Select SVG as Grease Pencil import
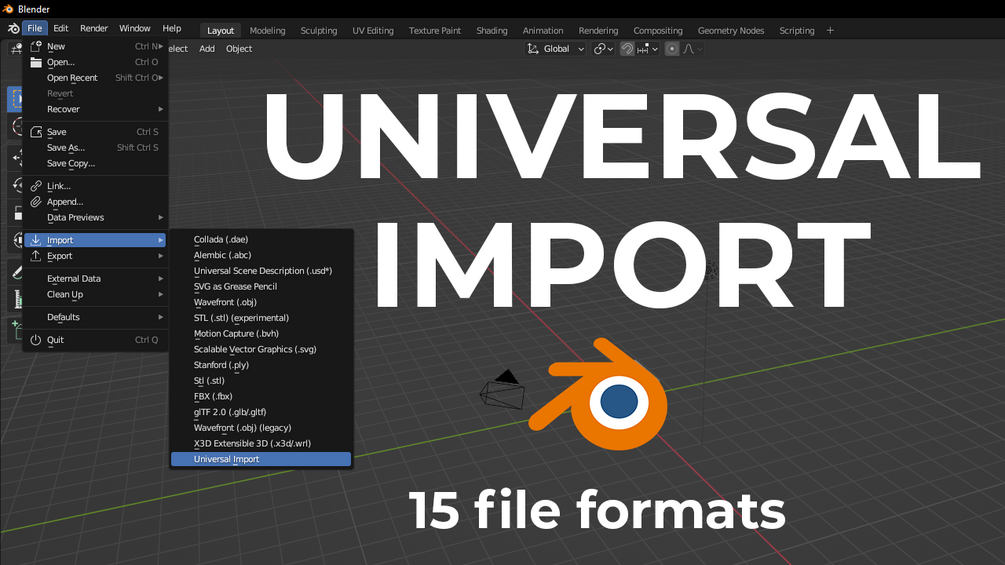 click(261, 286)
